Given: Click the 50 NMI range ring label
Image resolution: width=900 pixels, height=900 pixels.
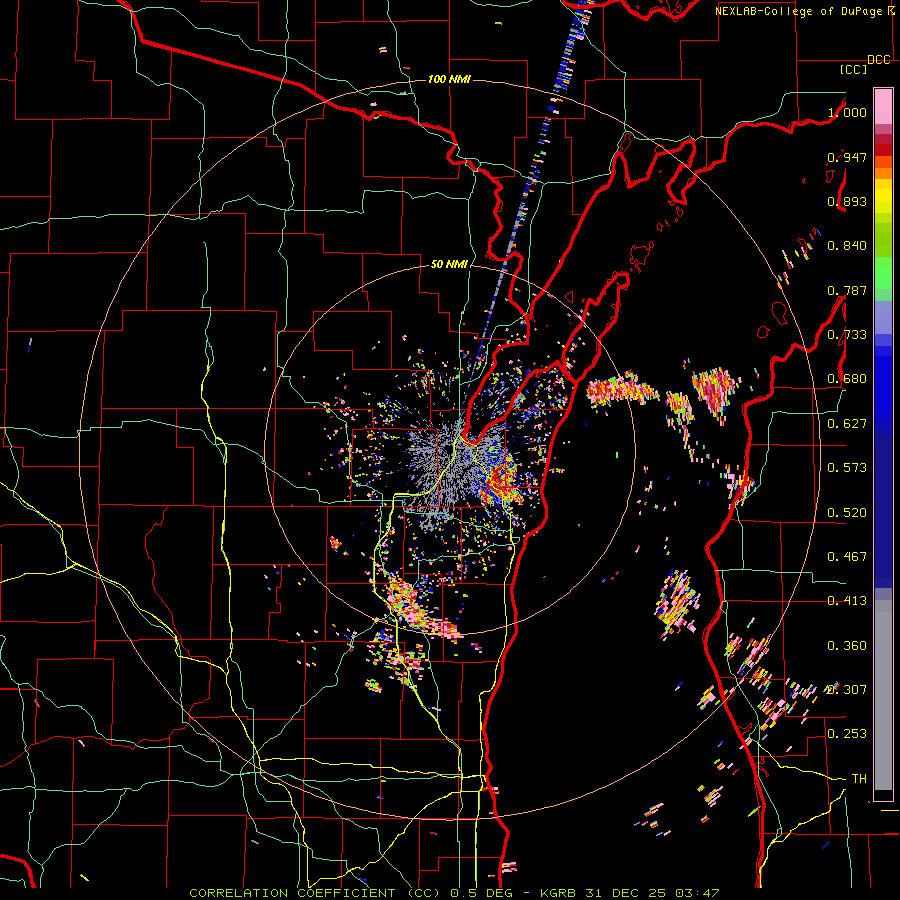Looking at the screenshot, I should coord(449,264).
